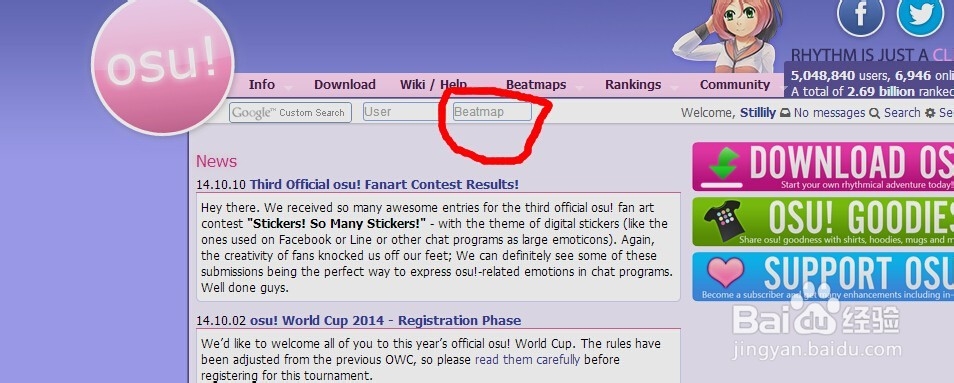This screenshot has width=954, height=383.
Task: Click the DOWNLOAD OSU banner
Action: 823,167
